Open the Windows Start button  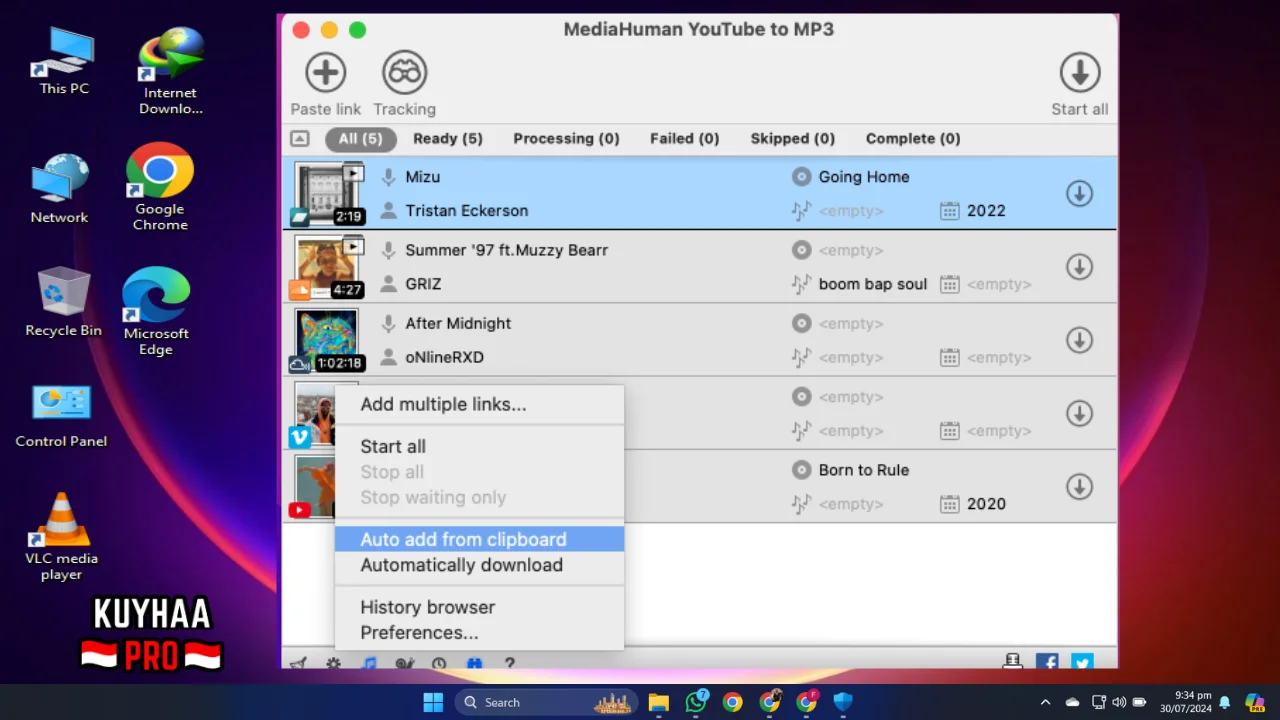point(433,702)
